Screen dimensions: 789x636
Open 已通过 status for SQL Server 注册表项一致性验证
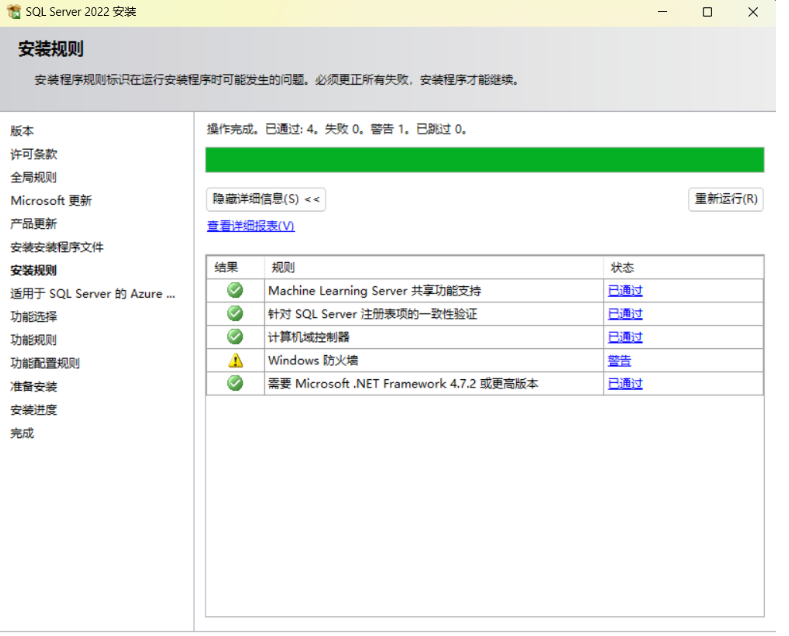(625, 314)
